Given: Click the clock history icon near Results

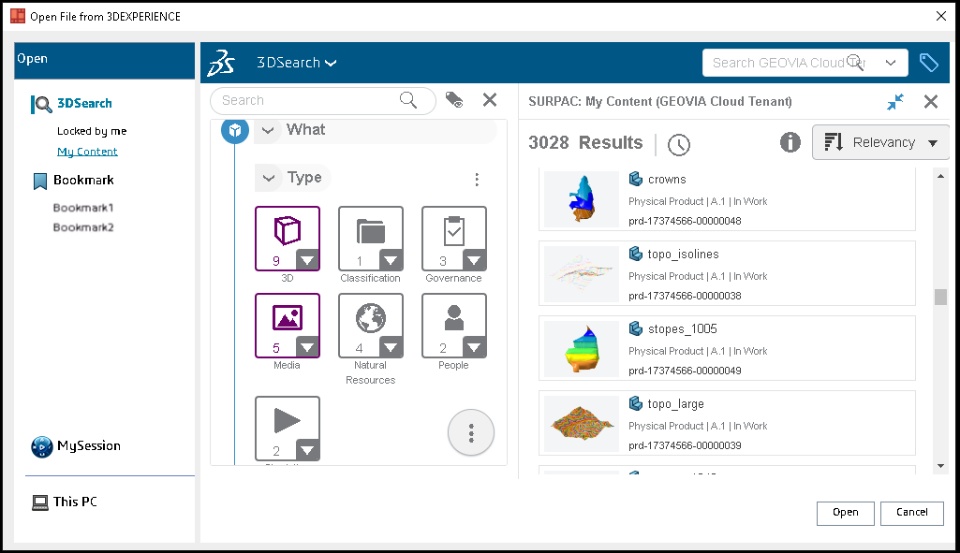Looking at the screenshot, I should coord(678,145).
